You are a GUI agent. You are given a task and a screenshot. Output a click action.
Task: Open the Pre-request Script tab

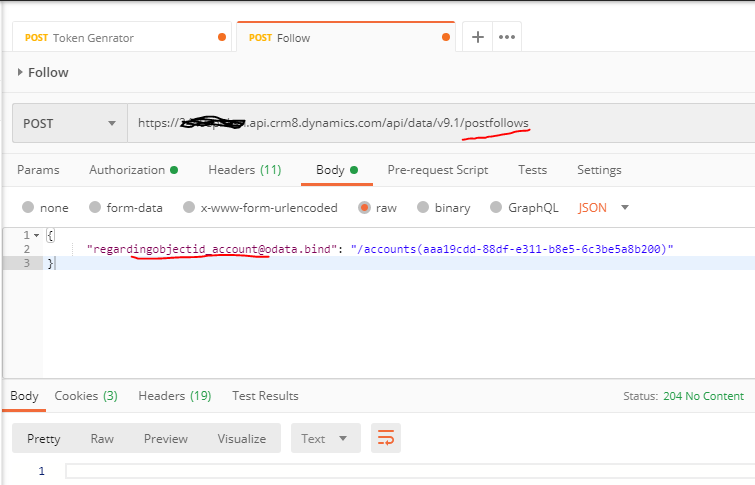click(438, 170)
